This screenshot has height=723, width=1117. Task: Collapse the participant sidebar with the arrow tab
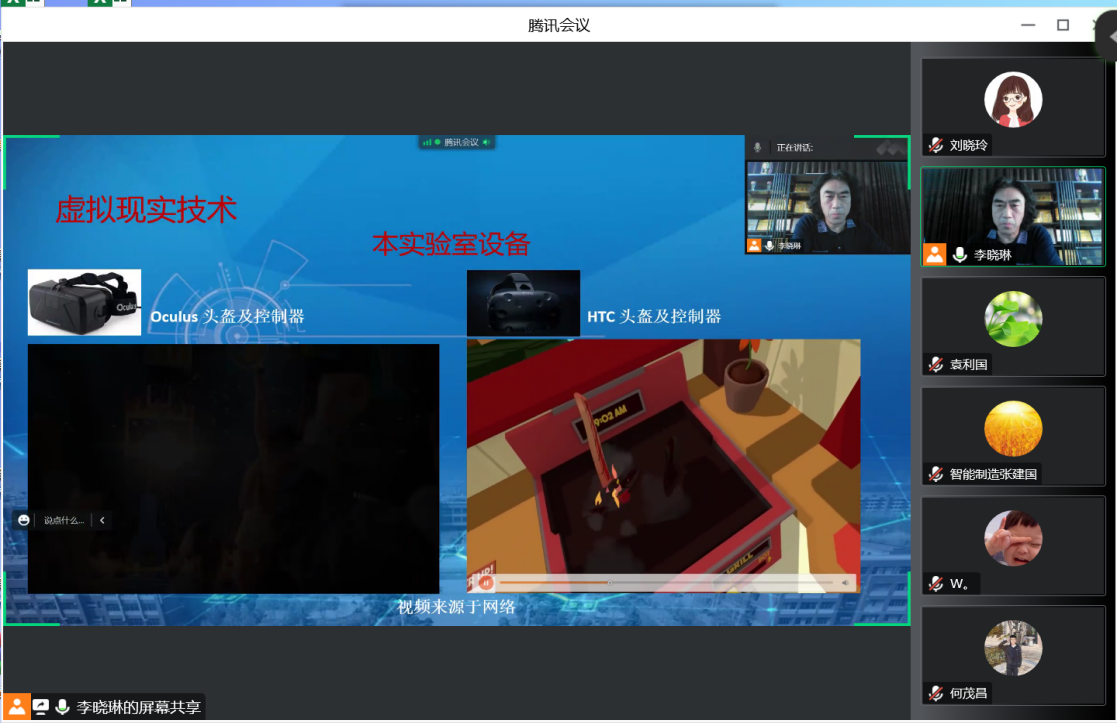click(1107, 36)
